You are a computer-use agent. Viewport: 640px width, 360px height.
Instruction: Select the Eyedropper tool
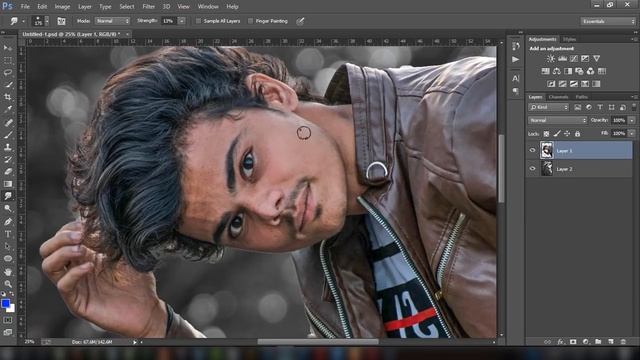coord(8,109)
